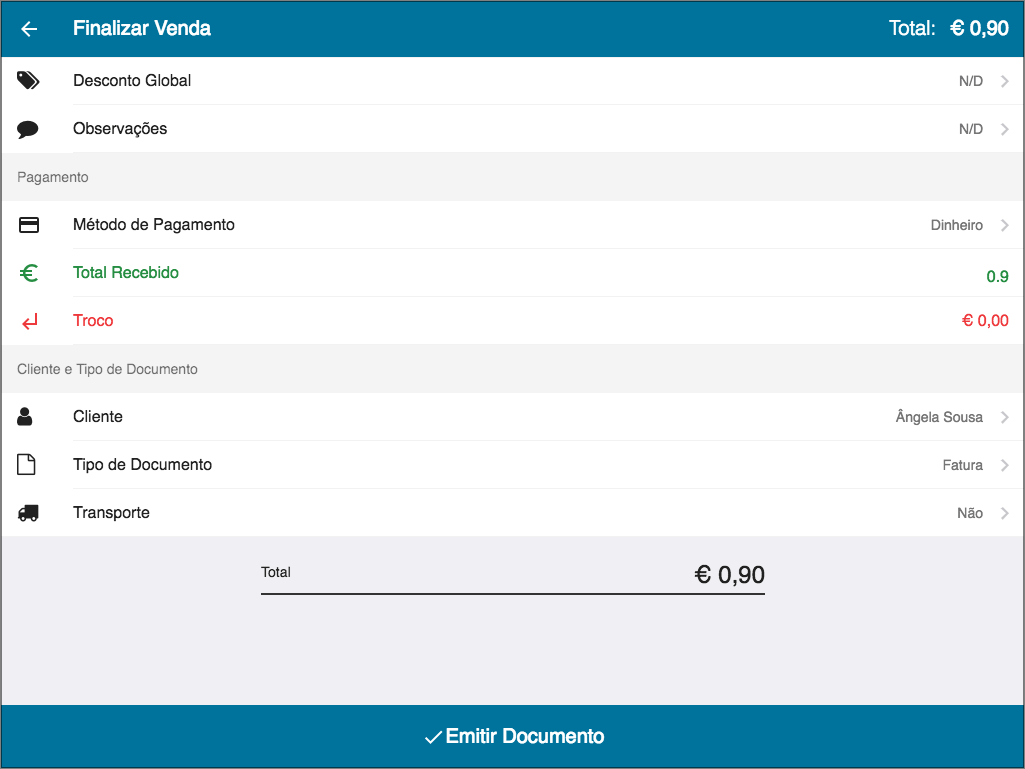The width and height of the screenshot is (1025, 769).
Task: Open the Tipo de Documento chooser showing Fatura
Action: coord(512,464)
